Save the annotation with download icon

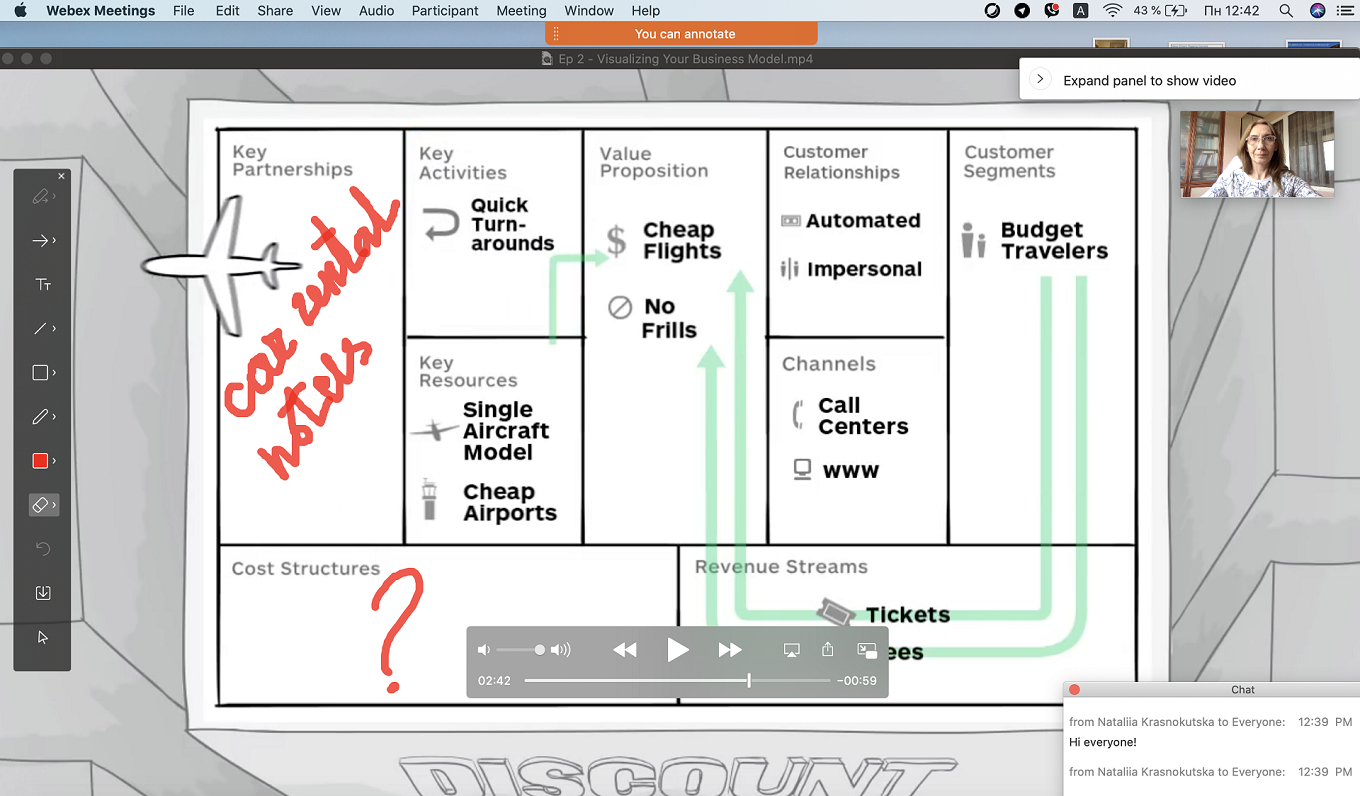(x=43, y=593)
